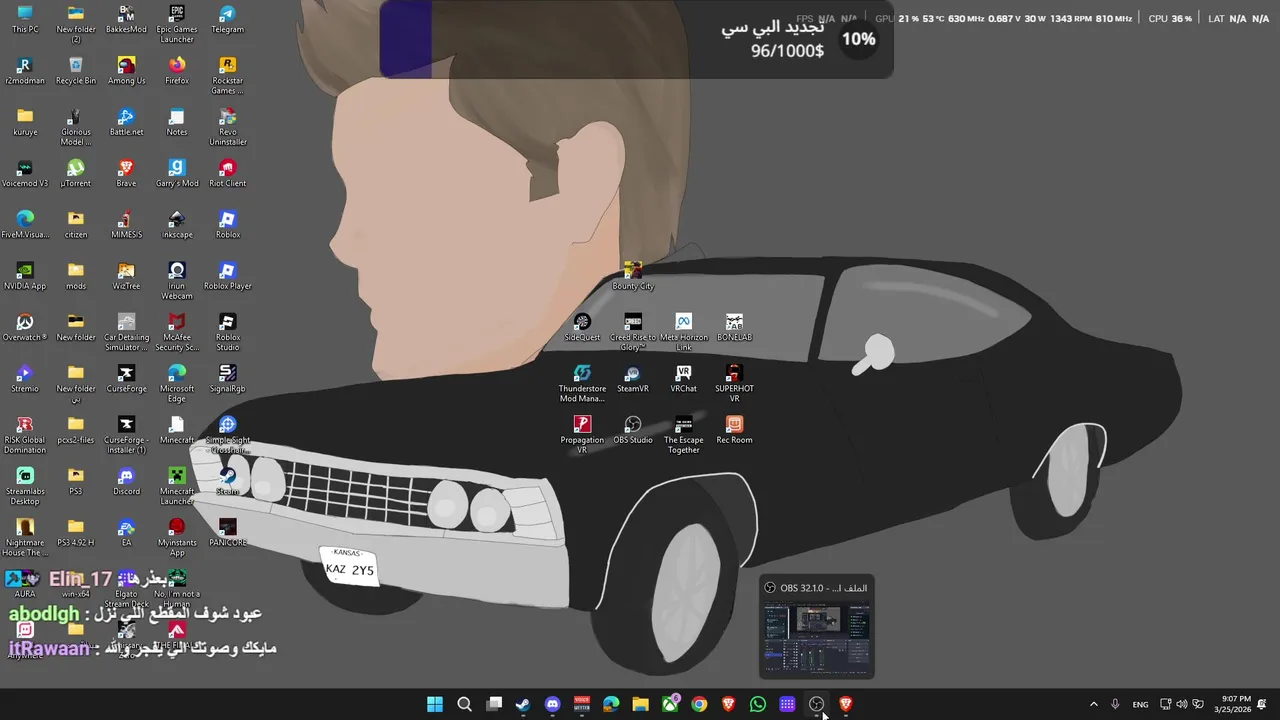Open taskbar Search
The width and height of the screenshot is (1280, 720).
(x=464, y=704)
